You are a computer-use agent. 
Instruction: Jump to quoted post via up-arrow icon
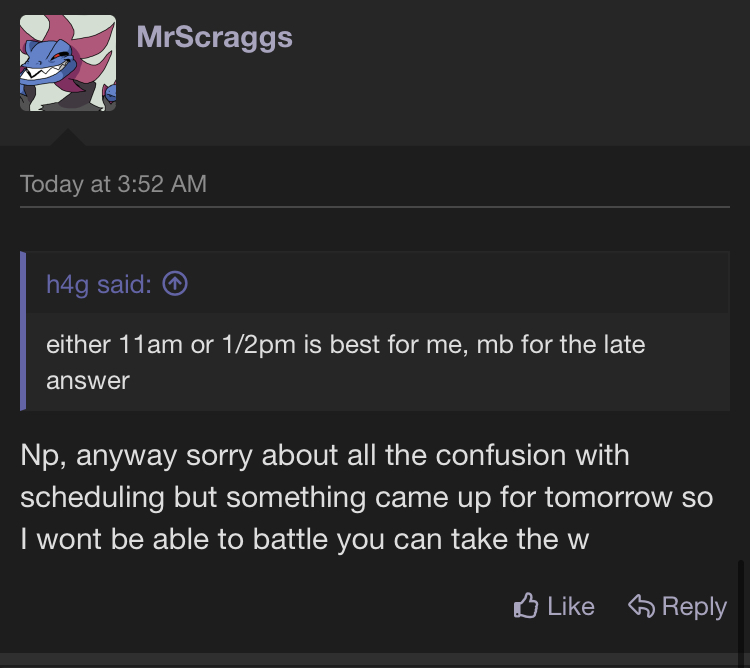pos(175,284)
